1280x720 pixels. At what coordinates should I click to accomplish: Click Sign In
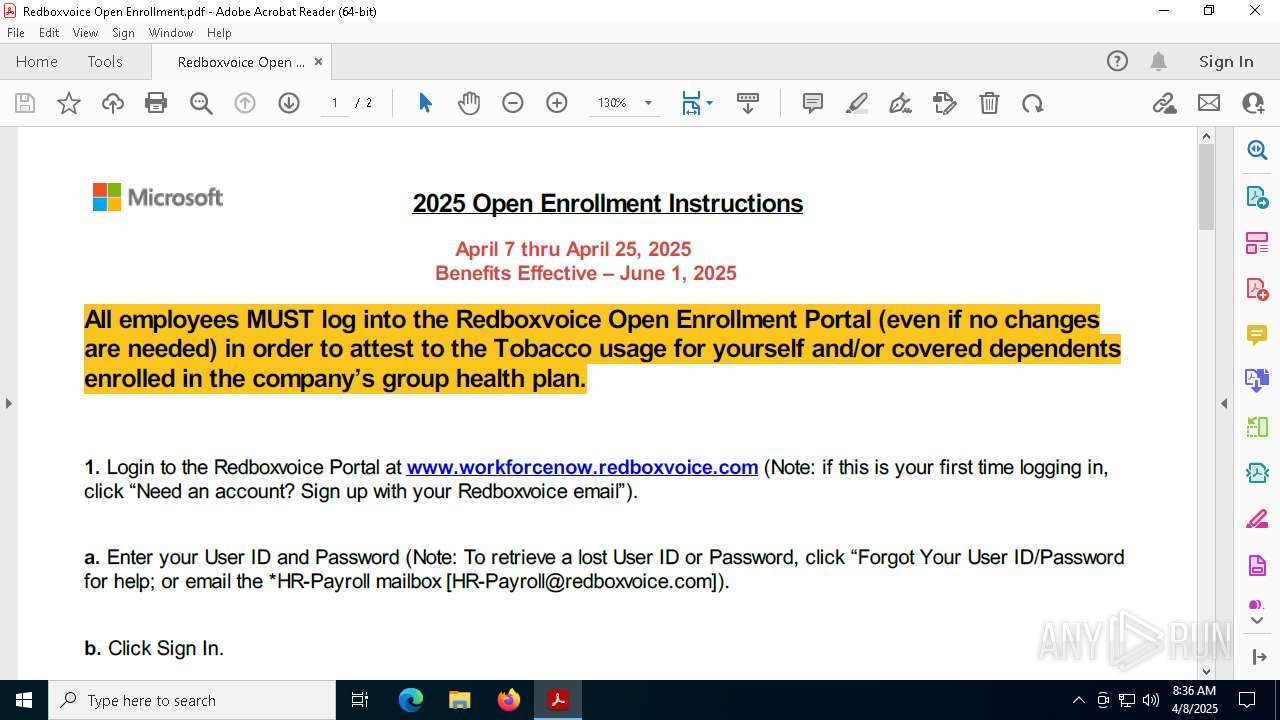(1226, 61)
